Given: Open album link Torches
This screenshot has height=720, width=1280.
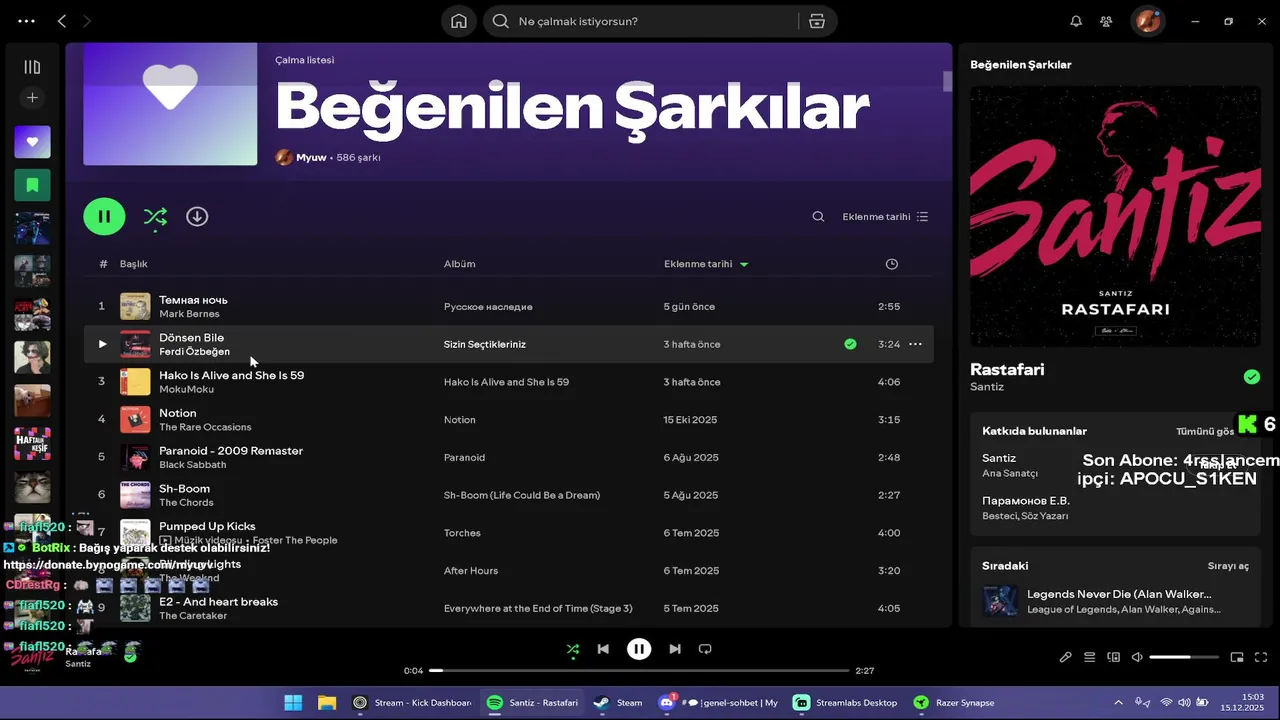Looking at the screenshot, I should tap(462, 533).
